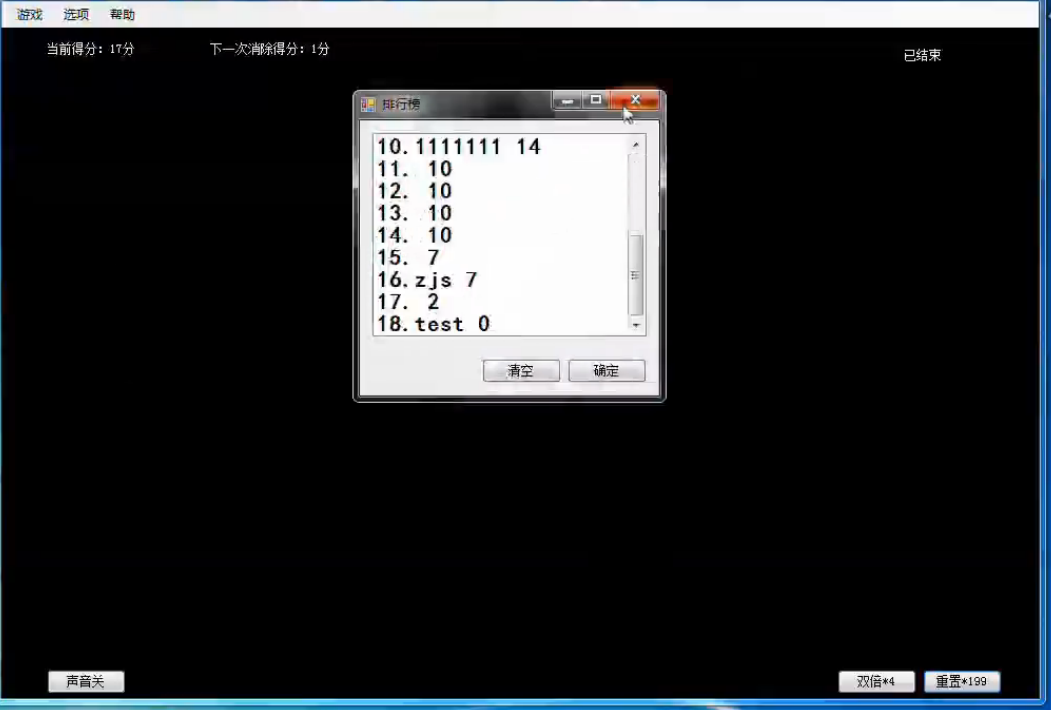This screenshot has height=710, width=1051.
Task: Open the 游戏 menu
Action: pyautogui.click(x=29, y=14)
